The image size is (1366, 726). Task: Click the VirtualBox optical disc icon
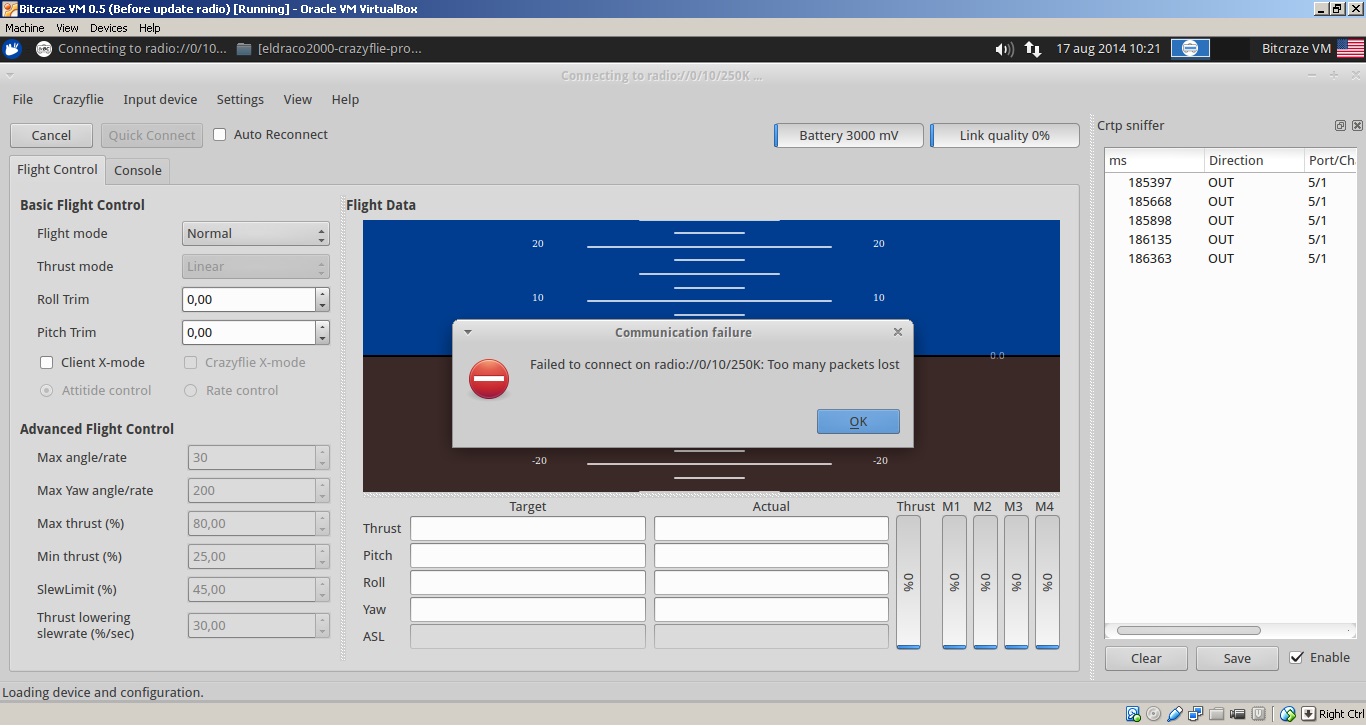[1154, 714]
